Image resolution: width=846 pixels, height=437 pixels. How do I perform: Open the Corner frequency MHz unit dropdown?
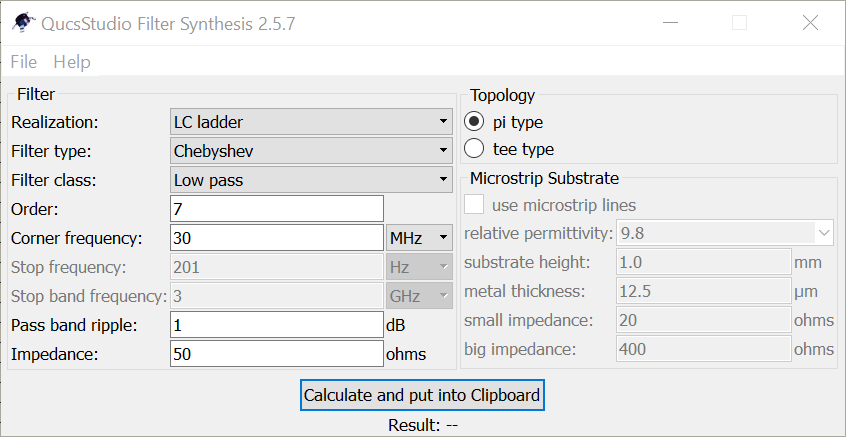tap(419, 238)
